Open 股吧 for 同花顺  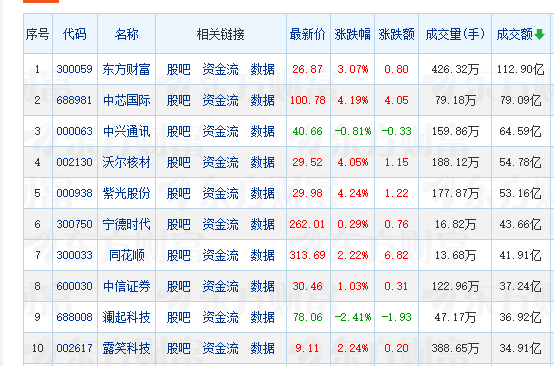pos(178,255)
